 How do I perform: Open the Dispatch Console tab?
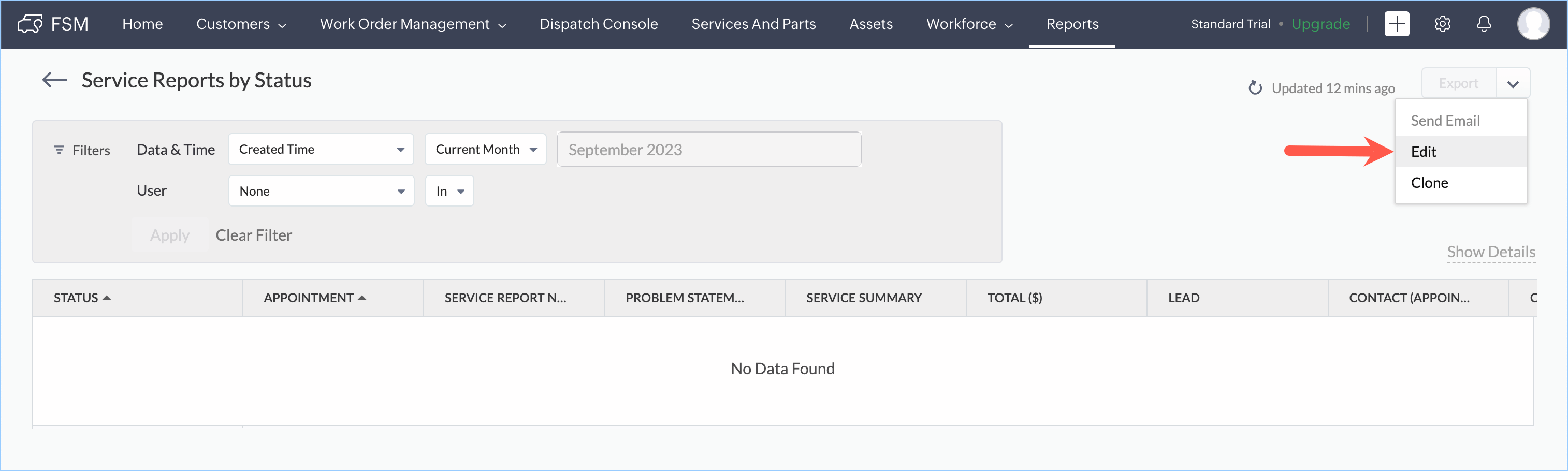598,24
